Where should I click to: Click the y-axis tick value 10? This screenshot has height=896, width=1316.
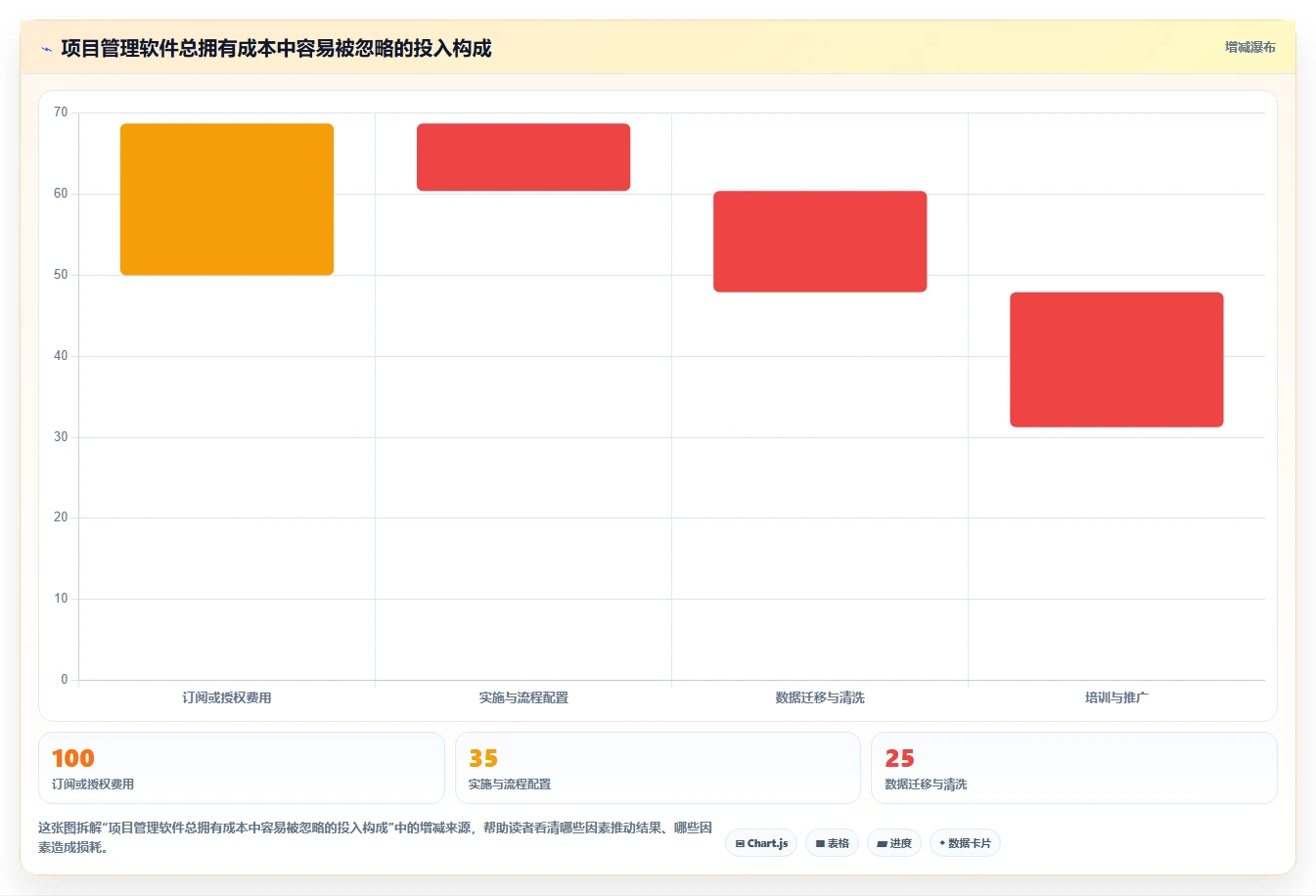(x=61, y=599)
